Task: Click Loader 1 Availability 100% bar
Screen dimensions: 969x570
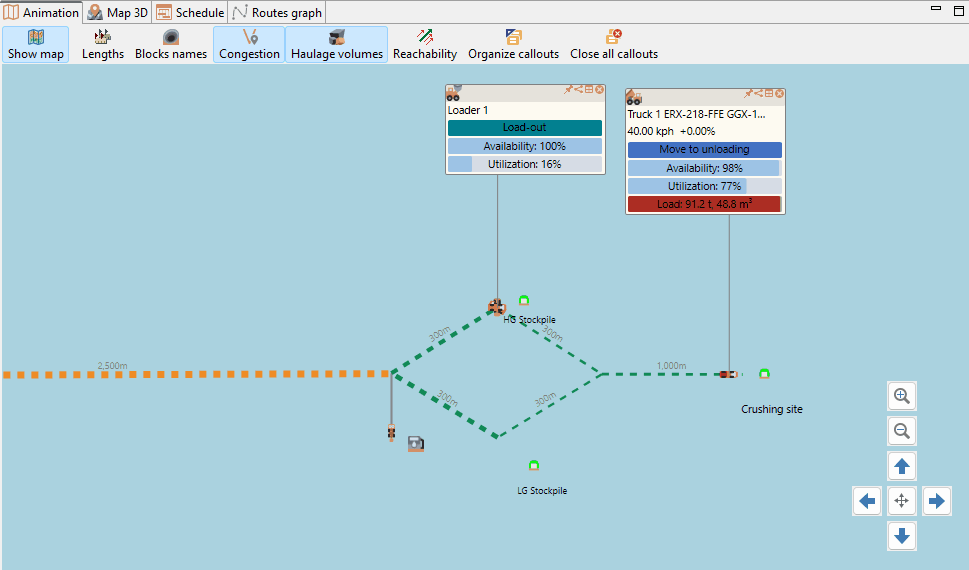Action: (x=525, y=146)
